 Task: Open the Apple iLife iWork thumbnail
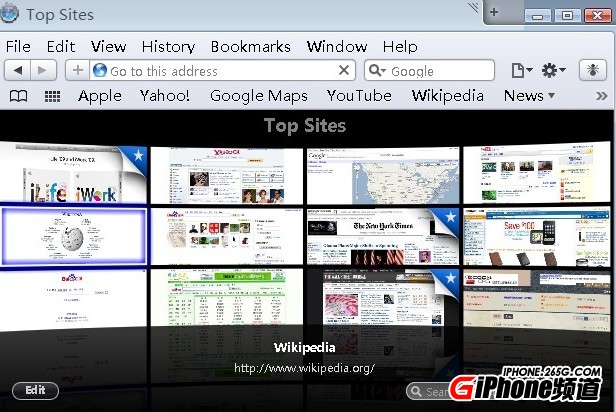click(73, 173)
